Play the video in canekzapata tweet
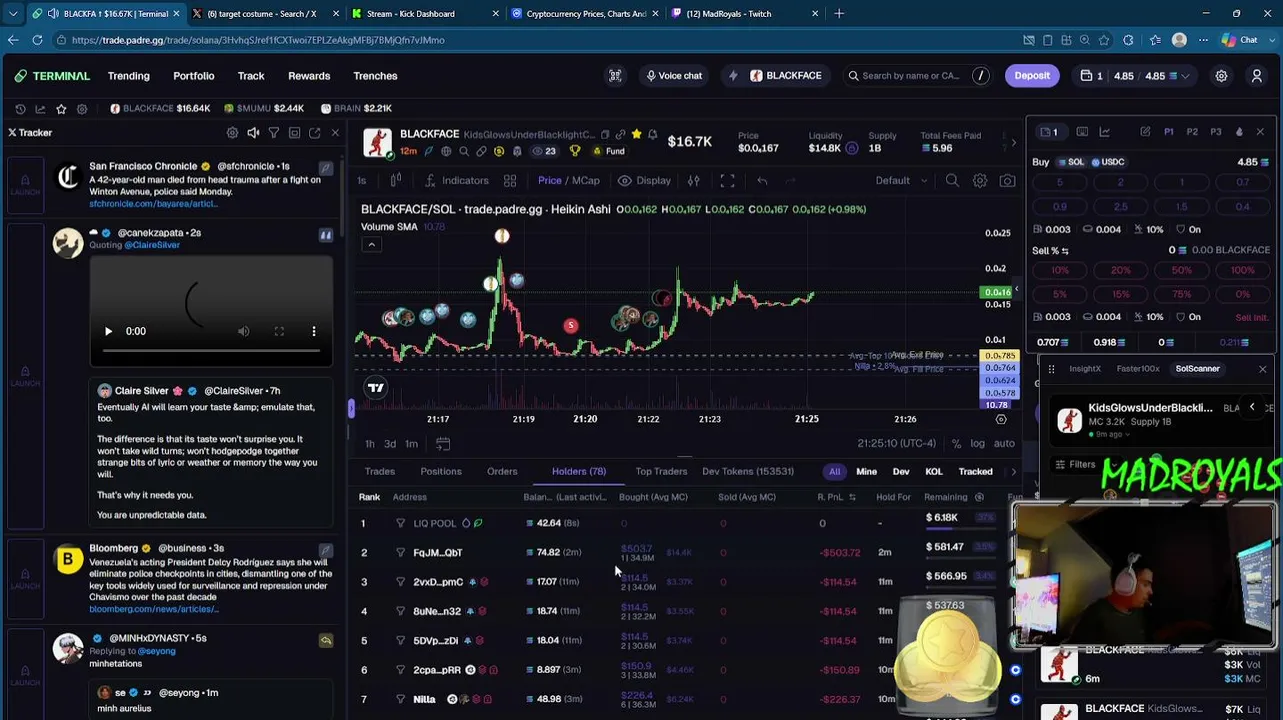Screen dimensions: 1283x720 click(108, 331)
